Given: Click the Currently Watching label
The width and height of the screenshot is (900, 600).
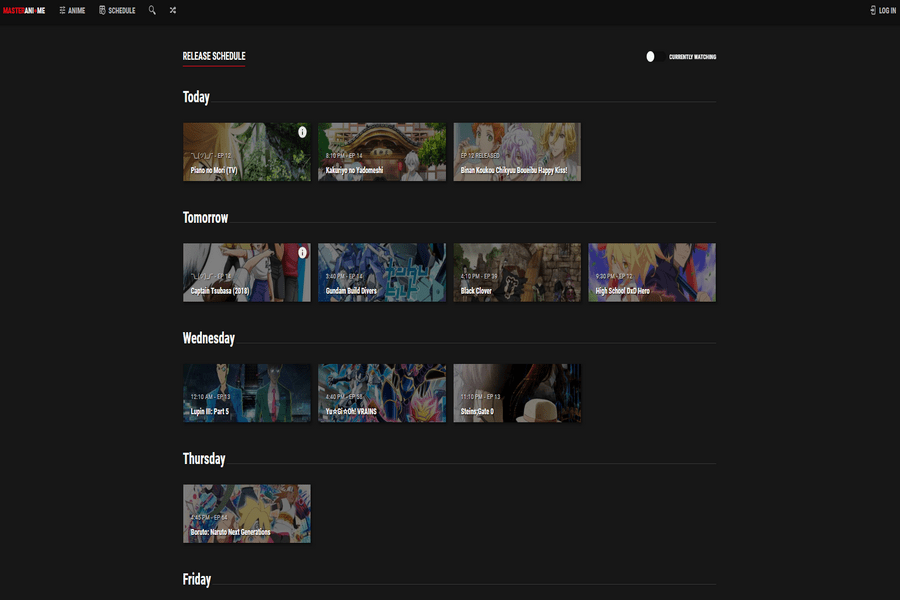Looking at the screenshot, I should point(692,57).
